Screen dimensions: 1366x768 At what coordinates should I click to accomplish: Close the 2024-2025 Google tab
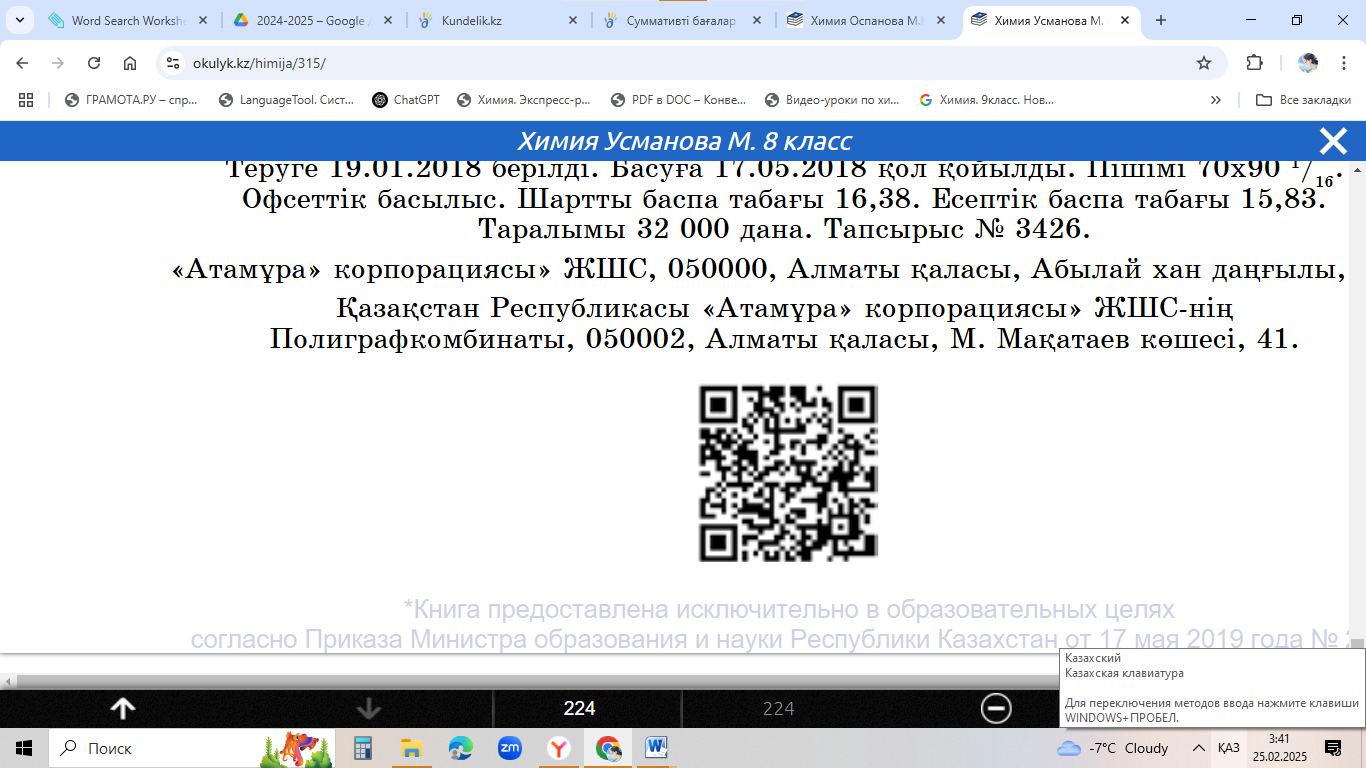pyautogui.click(x=388, y=20)
